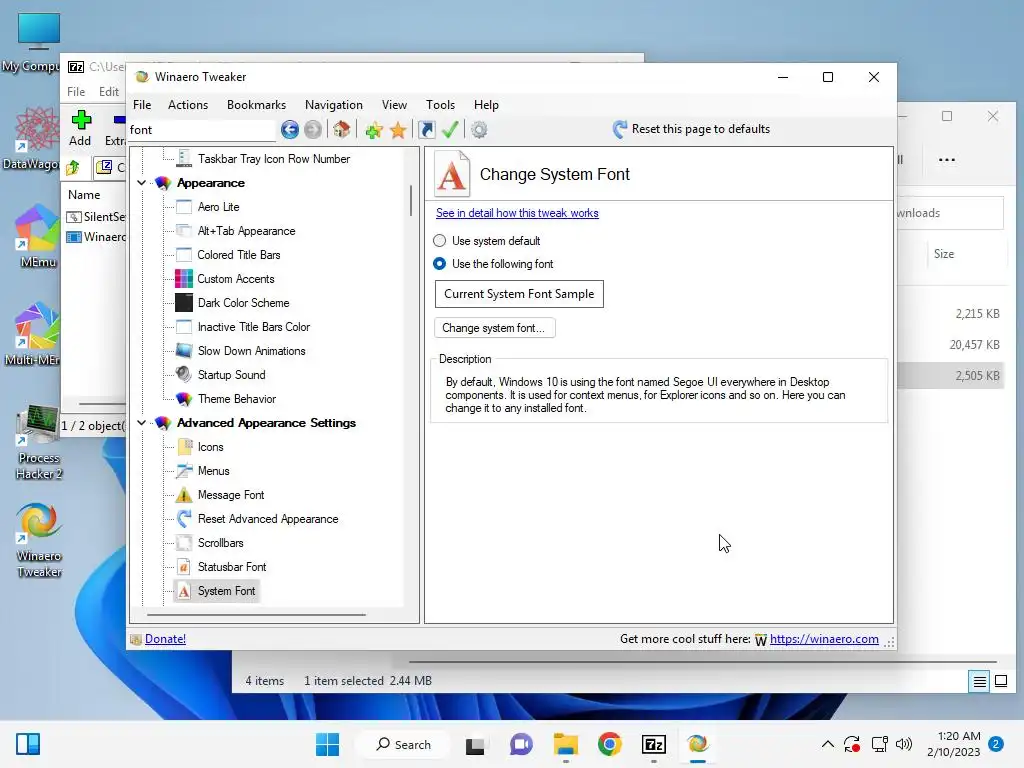Open the bookmarks star icon
The width and height of the screenshot is (1024, 768).
coord(398,129)
